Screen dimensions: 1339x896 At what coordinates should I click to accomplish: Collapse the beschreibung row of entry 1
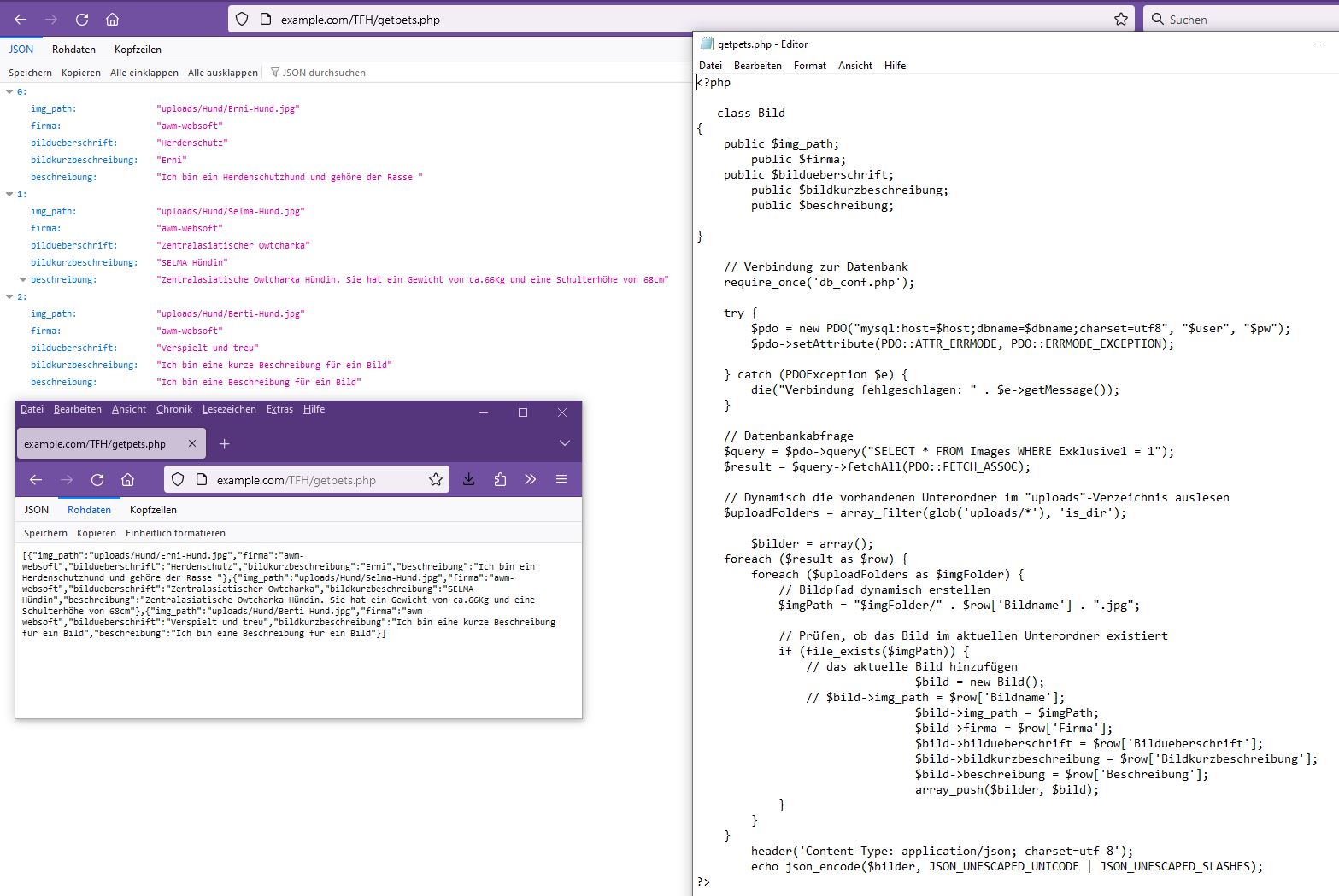(x=23, y=279)
